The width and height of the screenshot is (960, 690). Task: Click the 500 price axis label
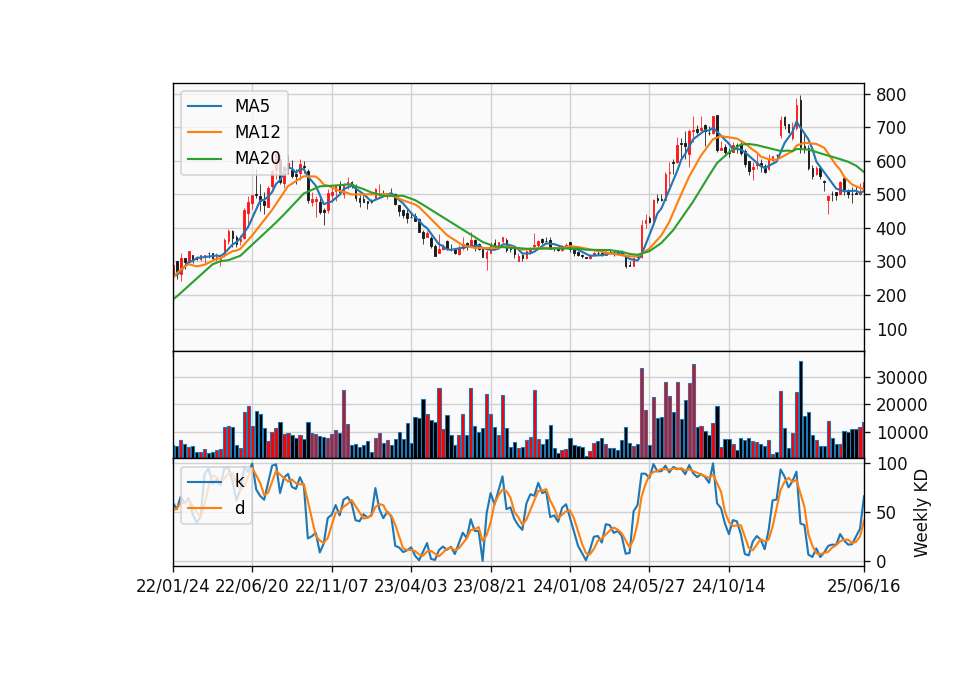click(891, 195)
